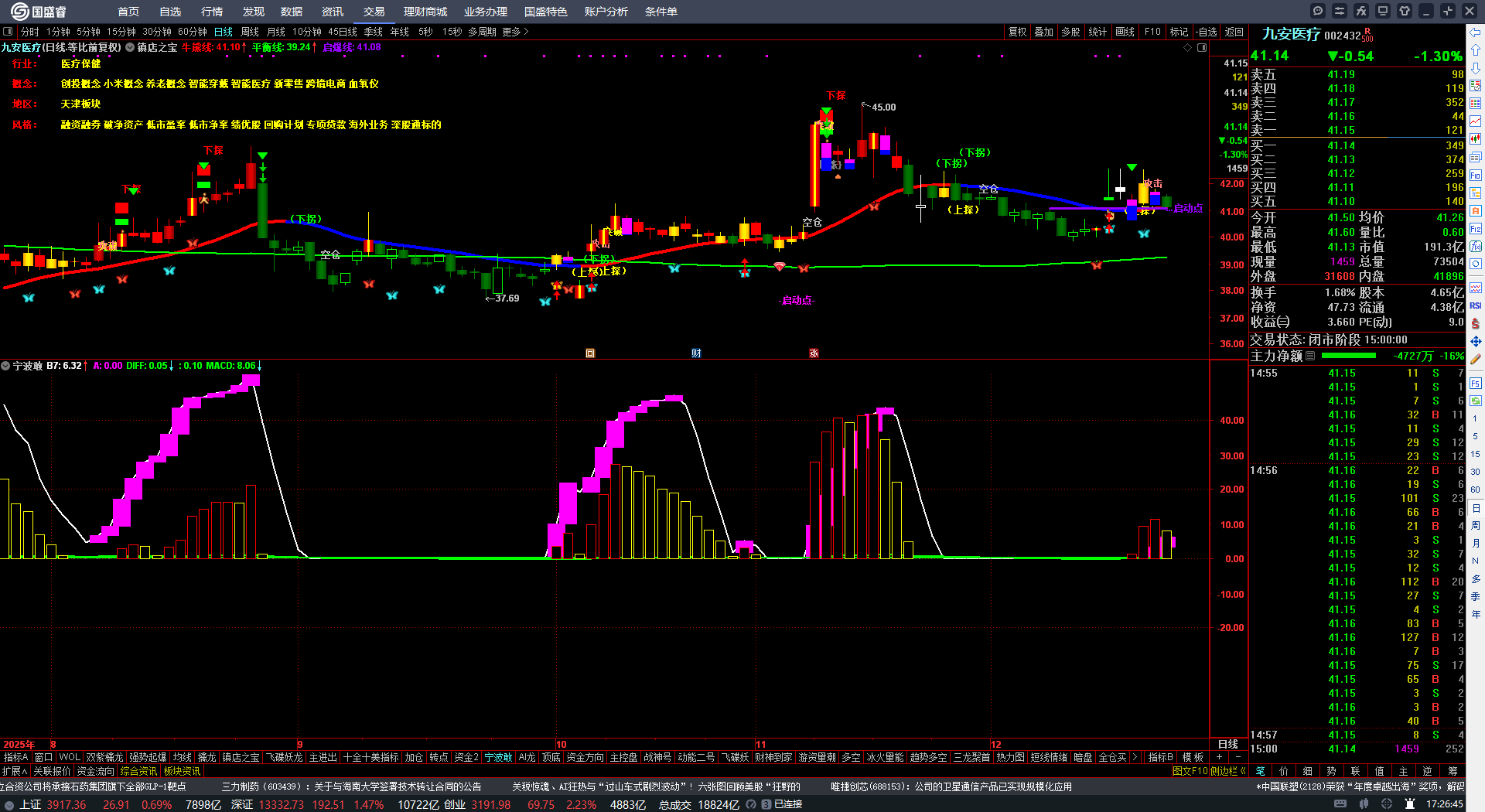The width and height of the screenshot is (1485, 812).
Task: Click the 图文F10 link
Action: 1190,771
